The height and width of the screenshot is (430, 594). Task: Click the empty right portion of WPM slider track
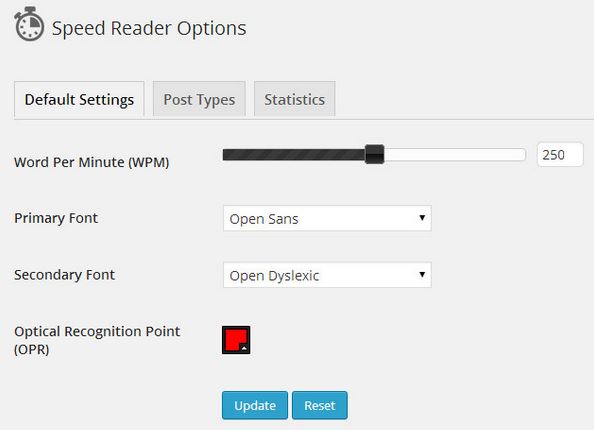coord(455,155)
